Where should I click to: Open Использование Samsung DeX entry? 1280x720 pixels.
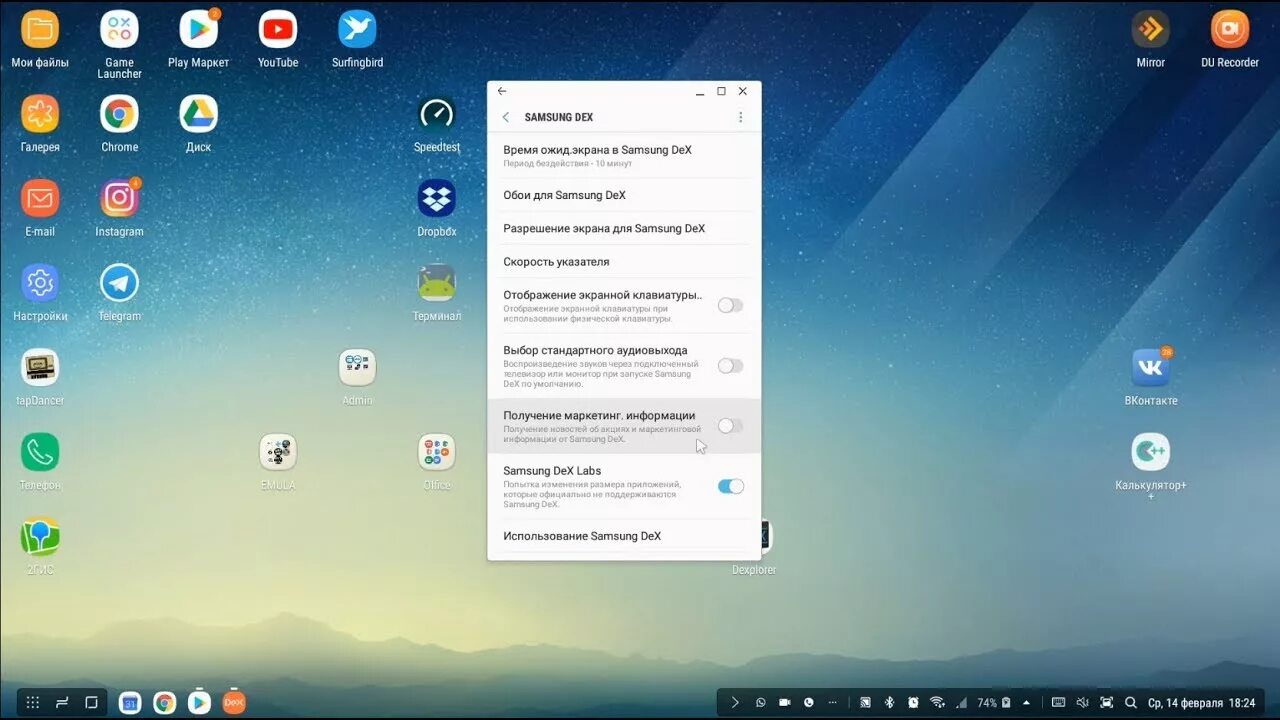pos(624,536)
